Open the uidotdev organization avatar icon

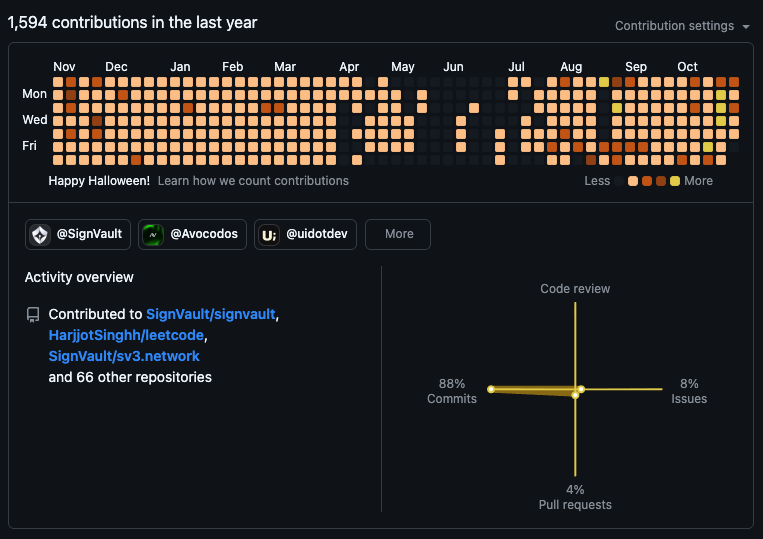(269, 235)
